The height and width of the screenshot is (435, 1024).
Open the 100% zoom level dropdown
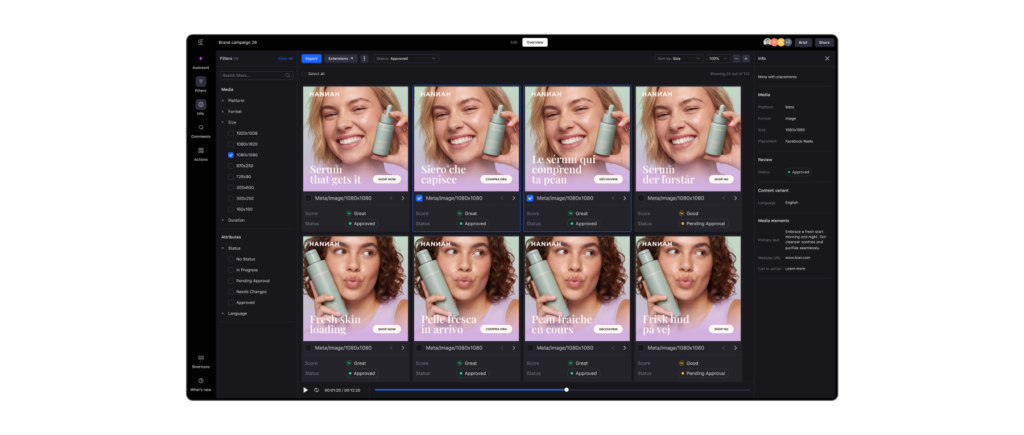[718, 58]
